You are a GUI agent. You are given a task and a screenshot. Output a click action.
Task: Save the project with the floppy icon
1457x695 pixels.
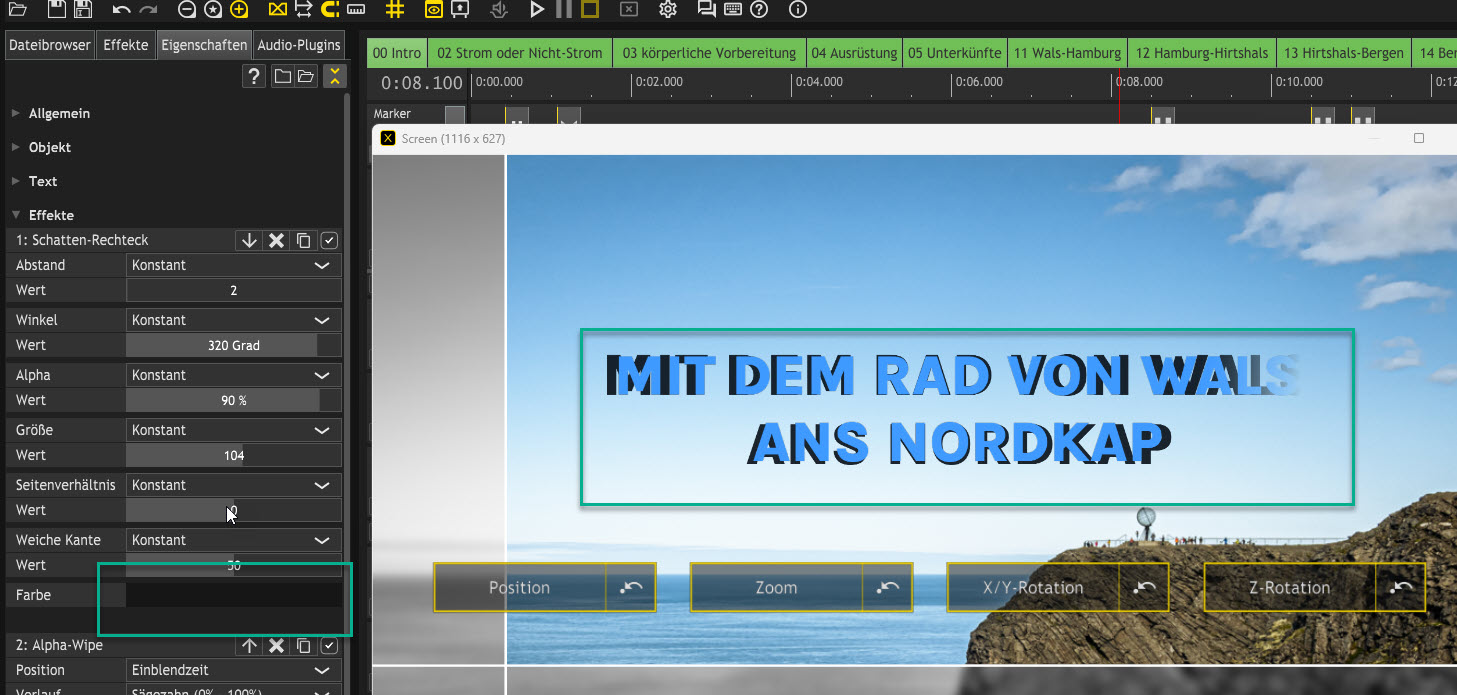57,10
